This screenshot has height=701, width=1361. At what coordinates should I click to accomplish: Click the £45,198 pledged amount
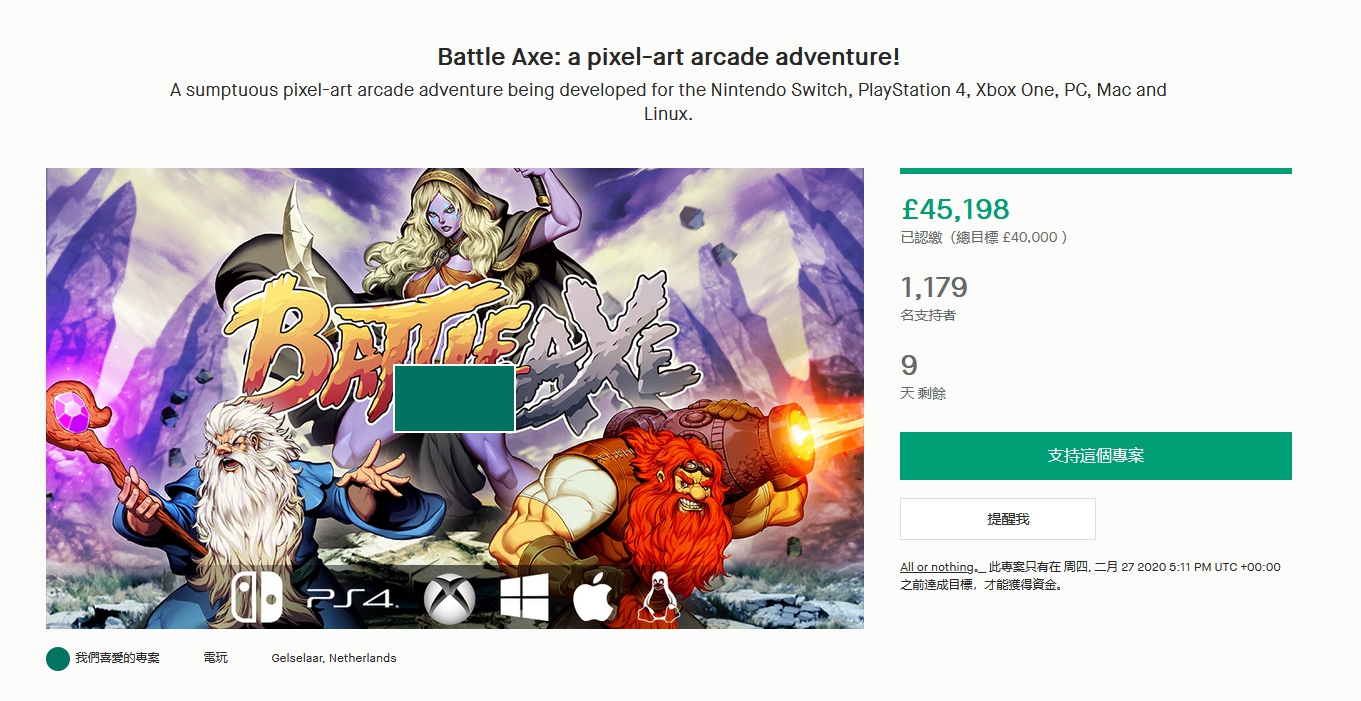coord(955,209)
